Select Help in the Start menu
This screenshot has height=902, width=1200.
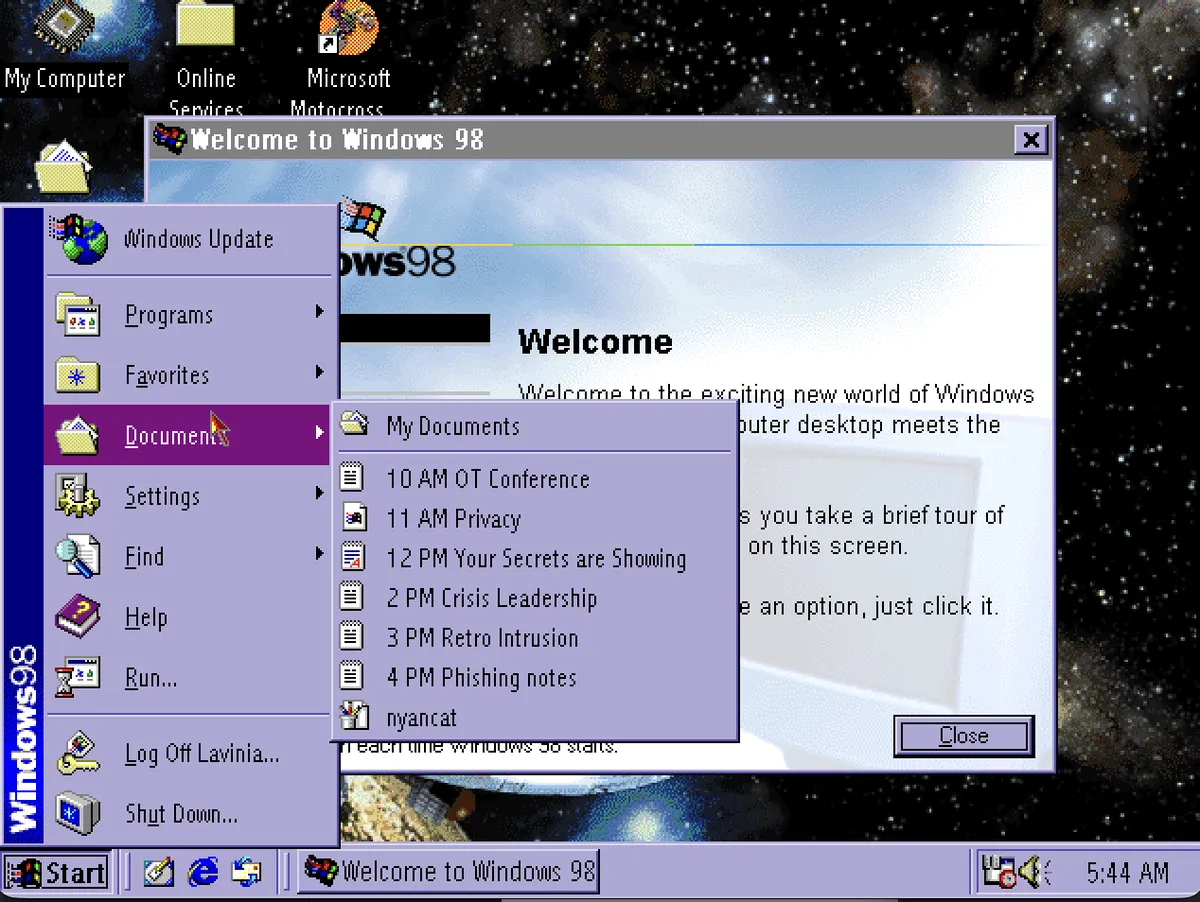[187, 617]
